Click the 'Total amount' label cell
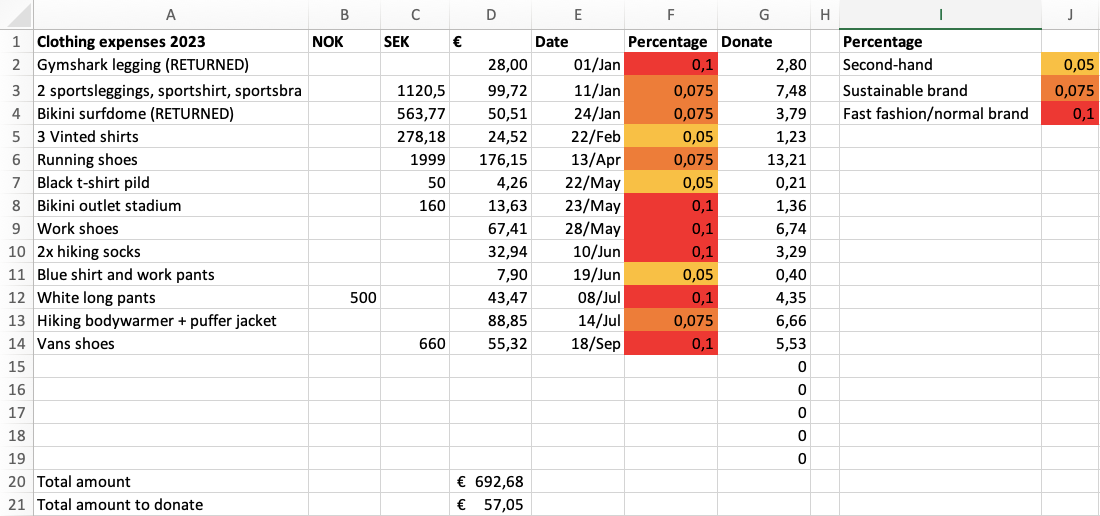Screen dimensions: 1100x516 [x=170, y=482]
